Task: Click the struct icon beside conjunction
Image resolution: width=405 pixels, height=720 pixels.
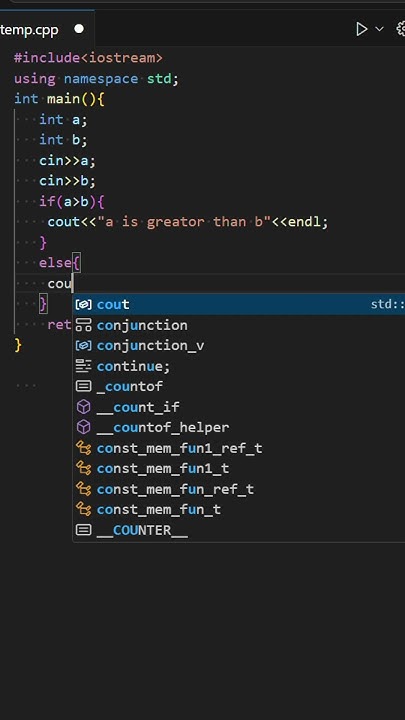Action: point(83,325)
